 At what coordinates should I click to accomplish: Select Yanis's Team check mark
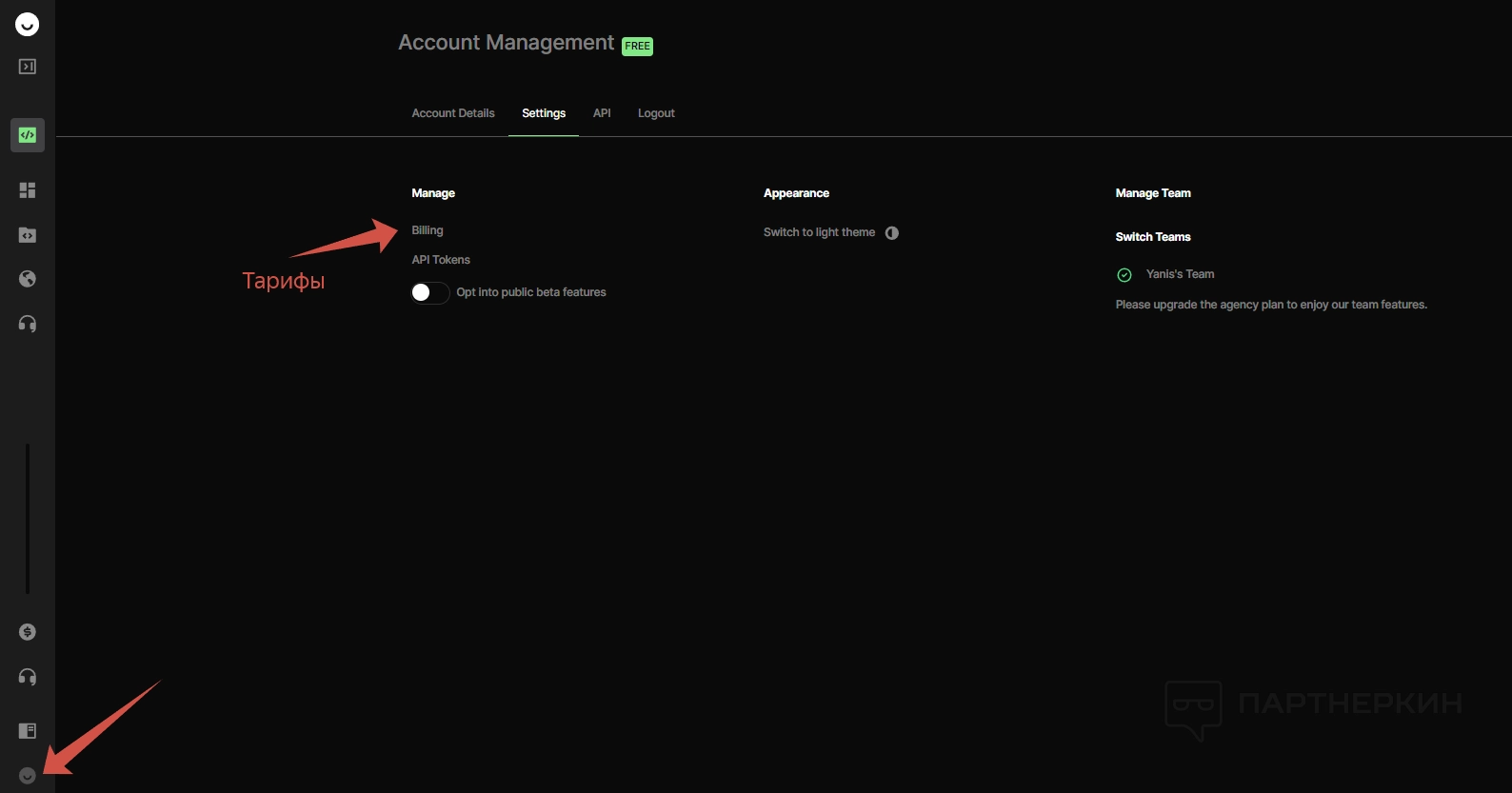[x=1124, y=275]
